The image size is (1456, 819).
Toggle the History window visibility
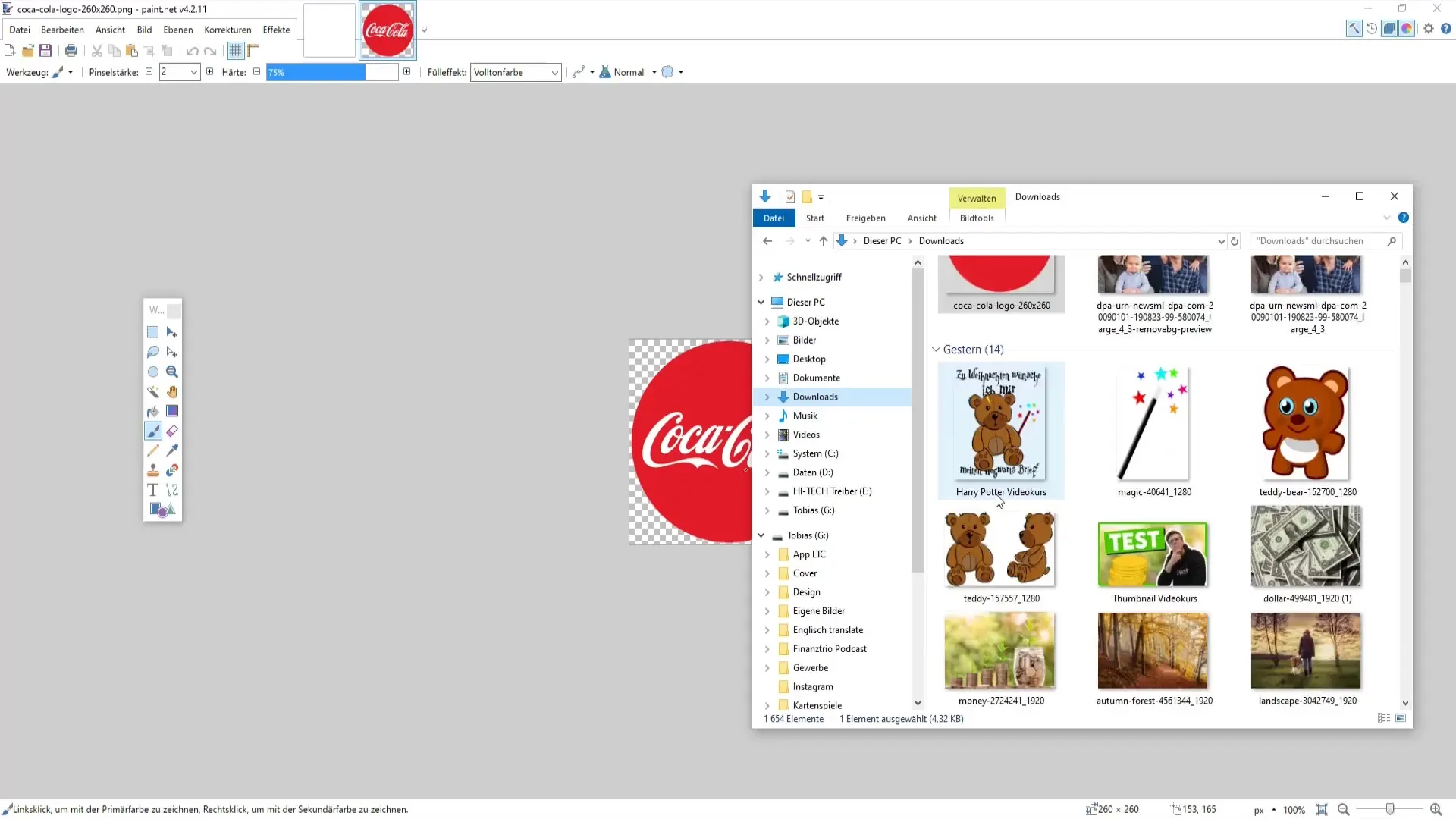pos(1372,29)
